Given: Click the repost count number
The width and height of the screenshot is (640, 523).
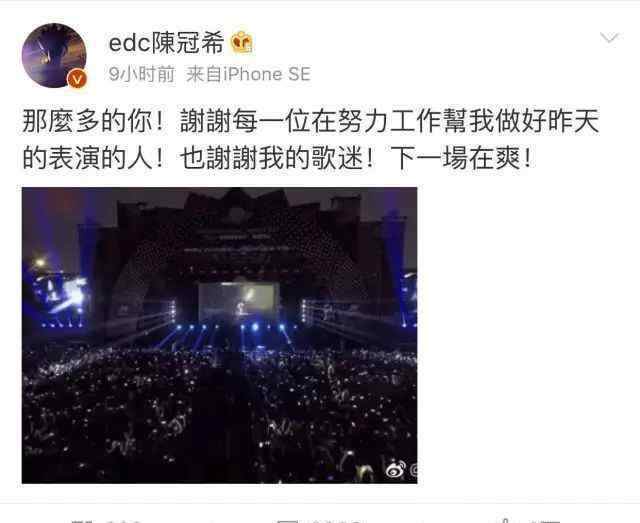Looking at the screenshot, I should pos(124,521).
